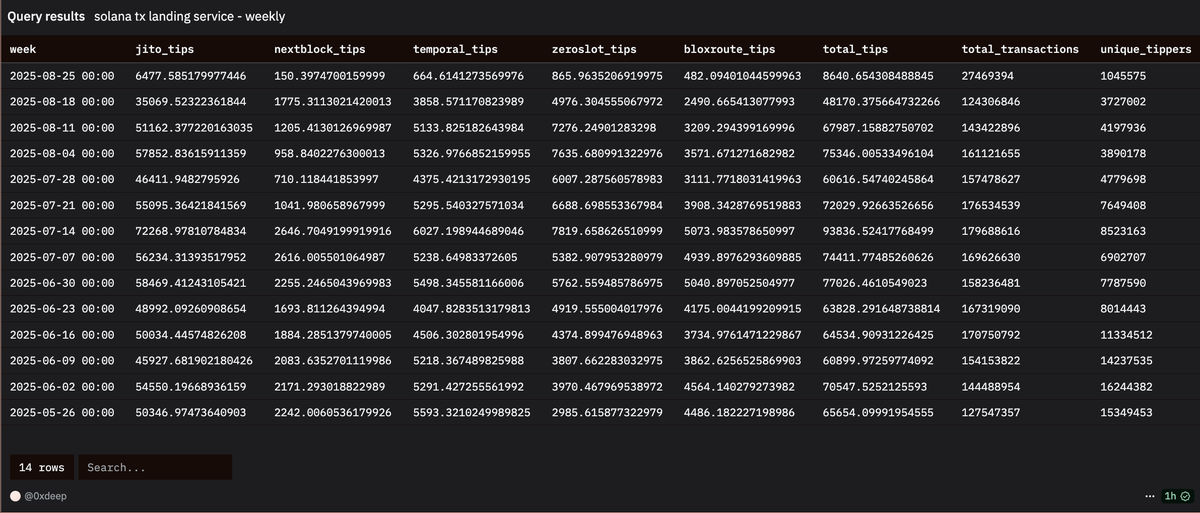Click total_transactions value 176534539
1200x513 pixels.
pyautogui.click(x=991, y=206)
